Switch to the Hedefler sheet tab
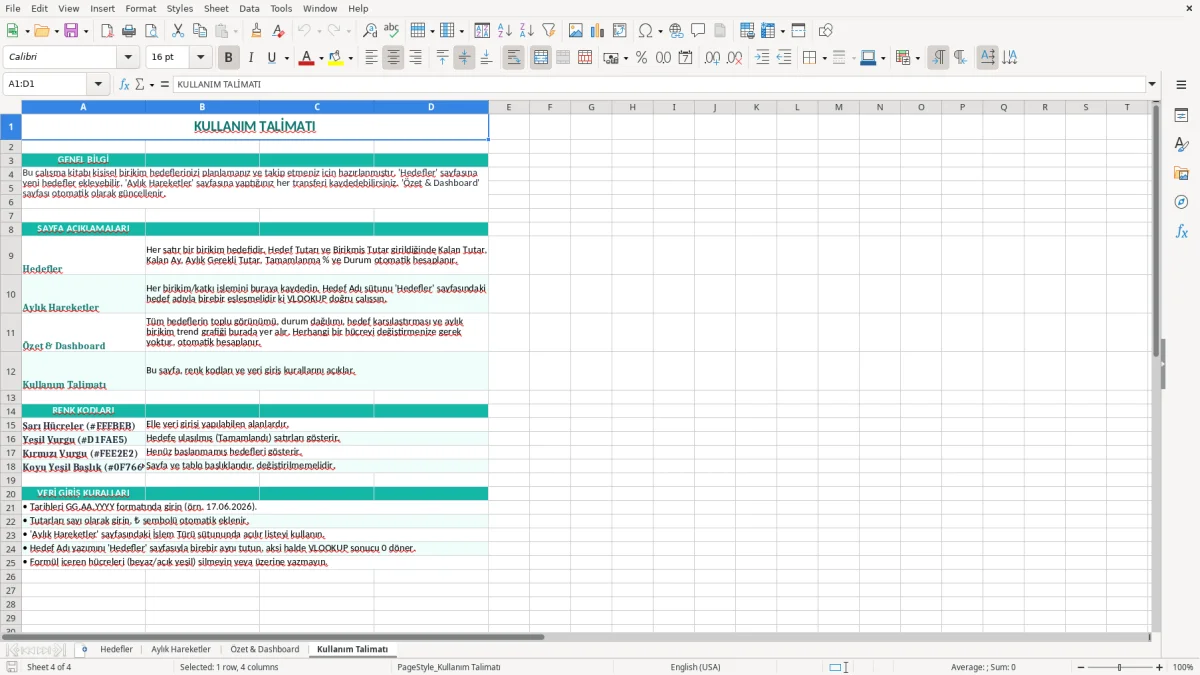 (116, 650)
